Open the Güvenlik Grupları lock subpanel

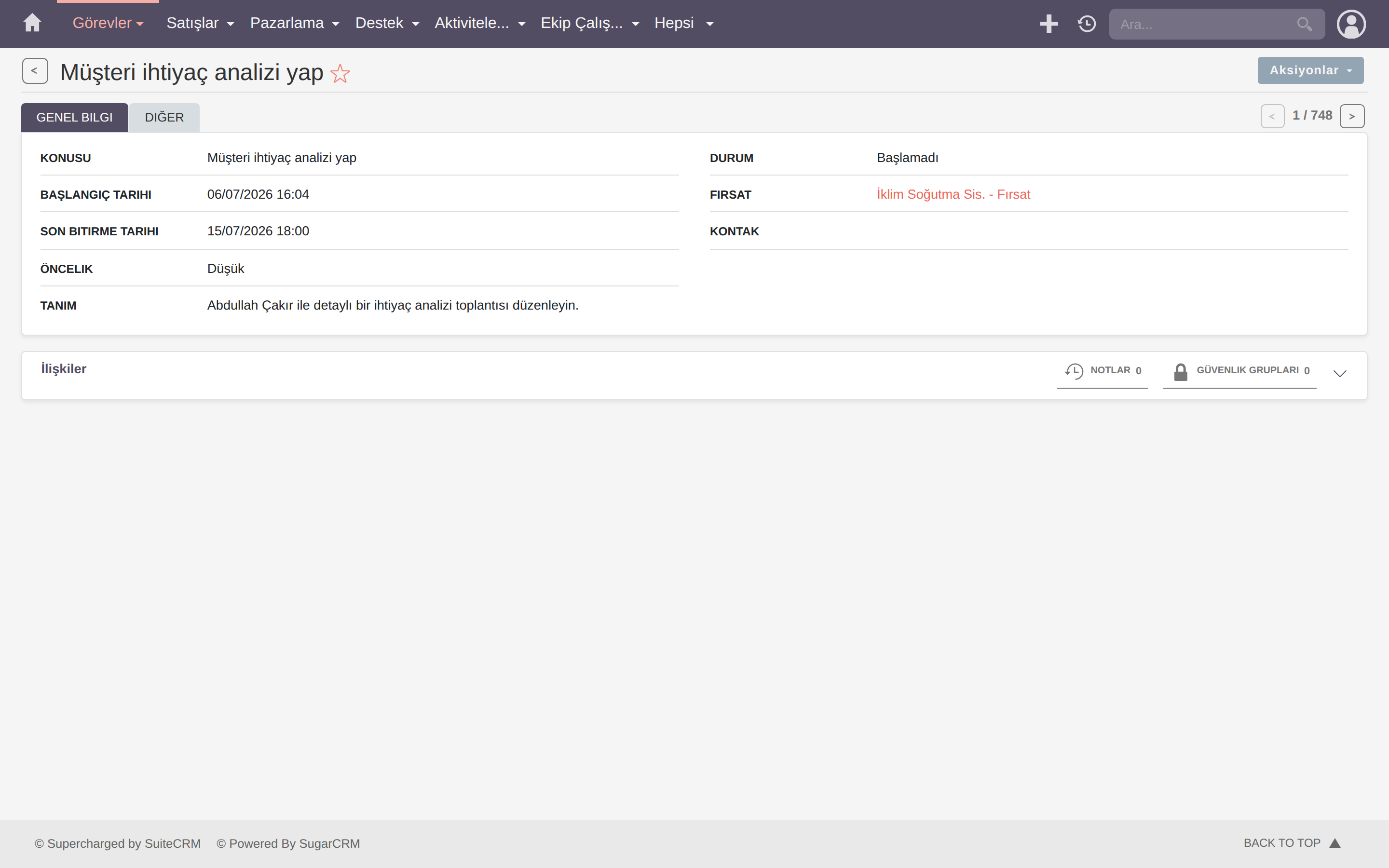click(1240, 371)
